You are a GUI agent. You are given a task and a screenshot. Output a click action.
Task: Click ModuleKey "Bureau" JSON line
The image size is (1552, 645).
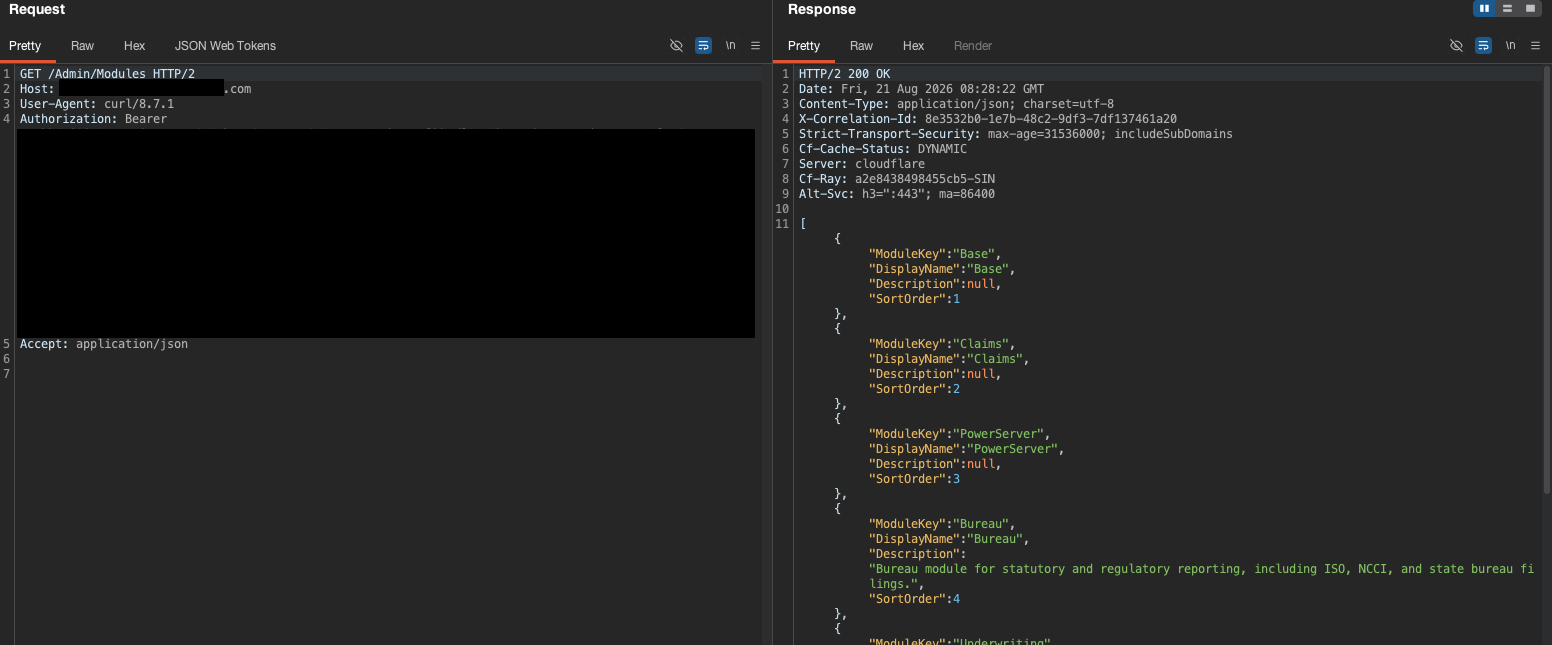[x=942, y=524]
